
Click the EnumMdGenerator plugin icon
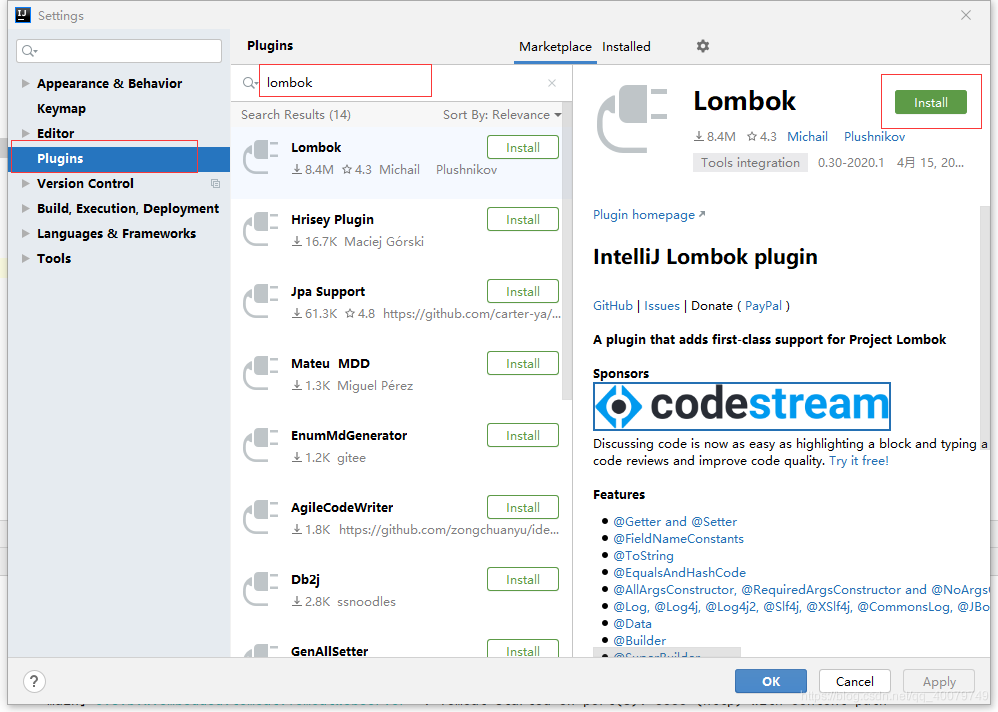point(261,445)
